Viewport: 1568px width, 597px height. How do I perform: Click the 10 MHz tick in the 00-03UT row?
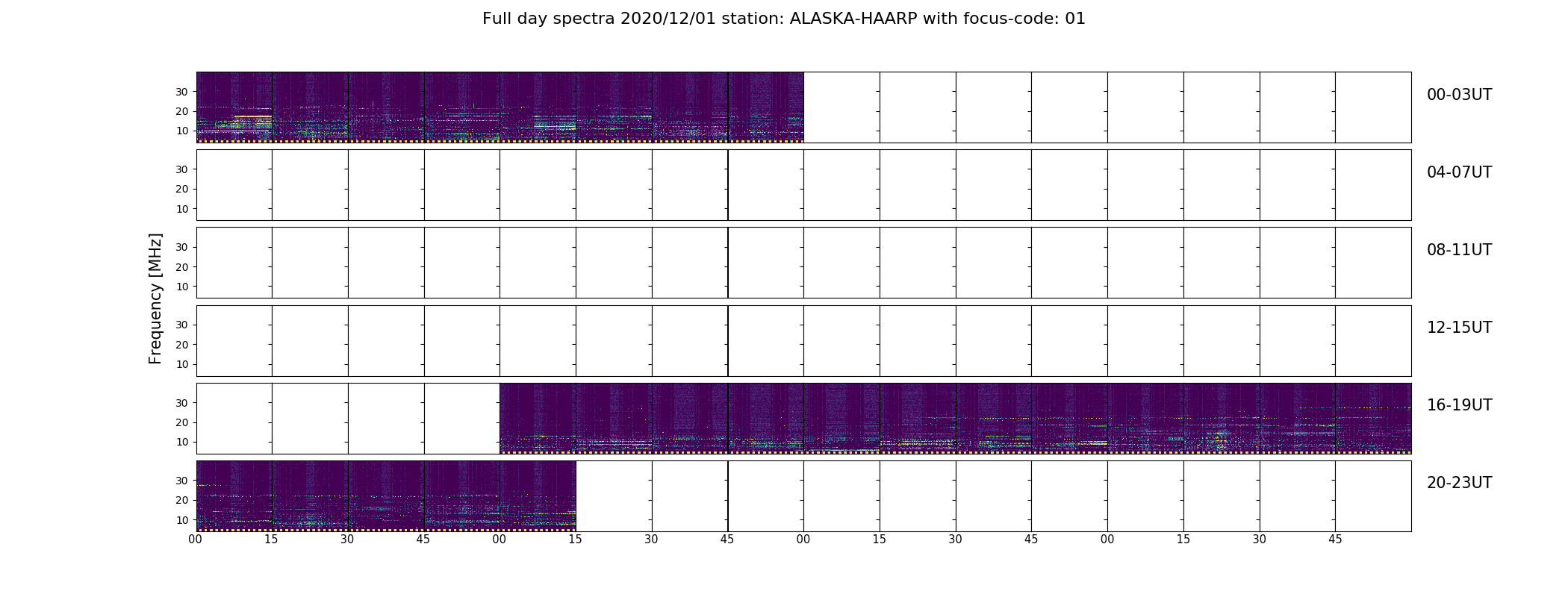(x=182, y=131)
